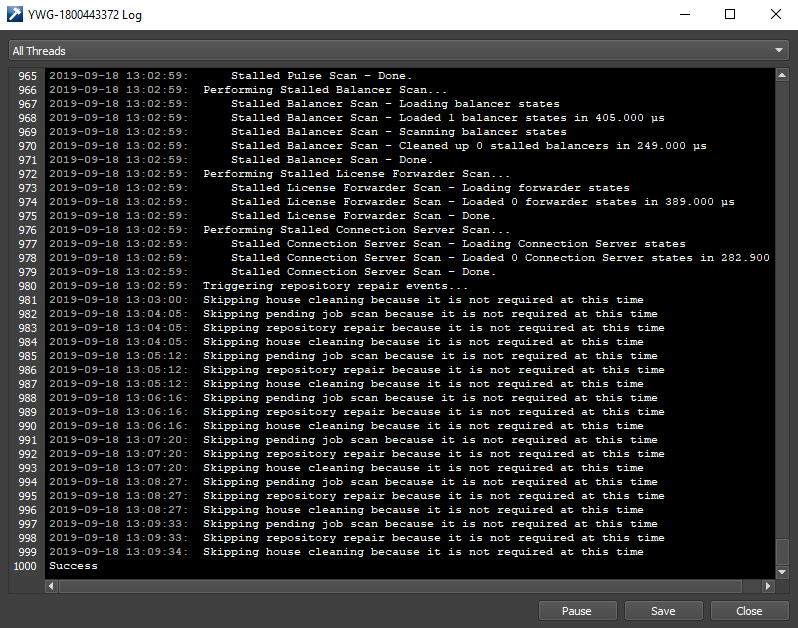Click 'Cleaned up 0 stalled balancers' line
Screen dimensions: 798x628
[378, 146]
